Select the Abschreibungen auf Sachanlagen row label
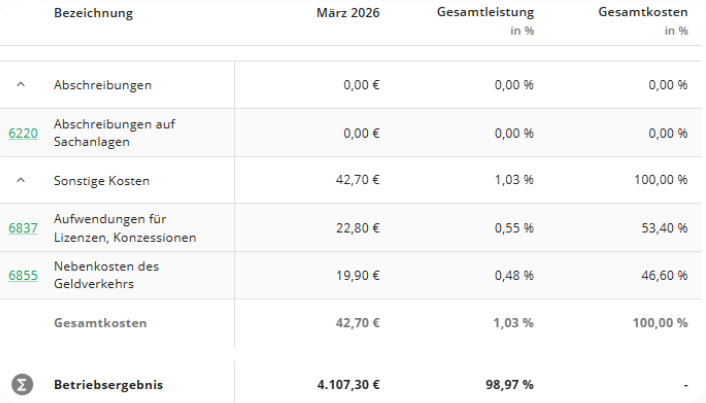Viewport: 706px width, 403px height. (x=115, y=132)
